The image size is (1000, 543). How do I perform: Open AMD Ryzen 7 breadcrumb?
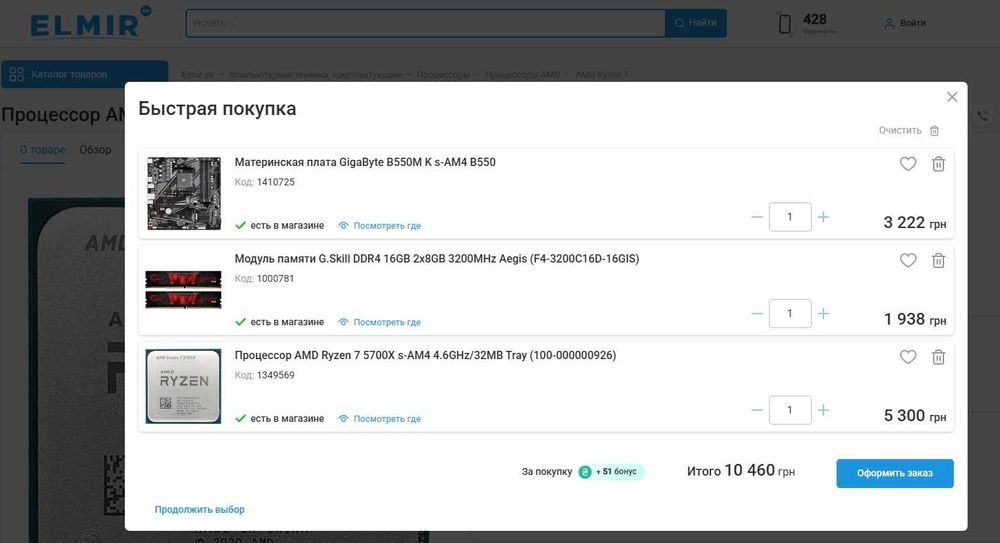(601, 75)
